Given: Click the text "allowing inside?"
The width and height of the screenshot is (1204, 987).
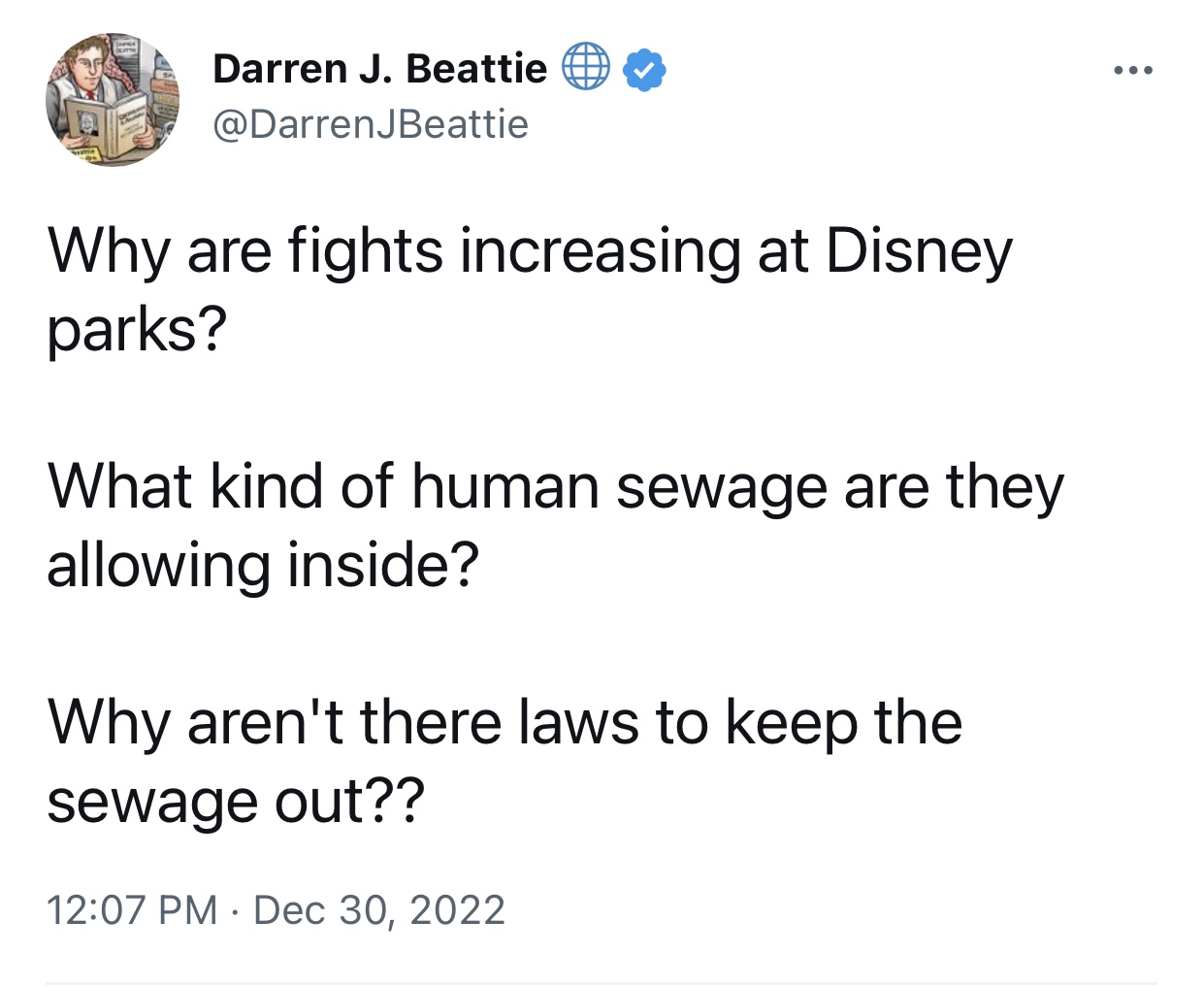Looking at the screenshot, I should point(263,566).
